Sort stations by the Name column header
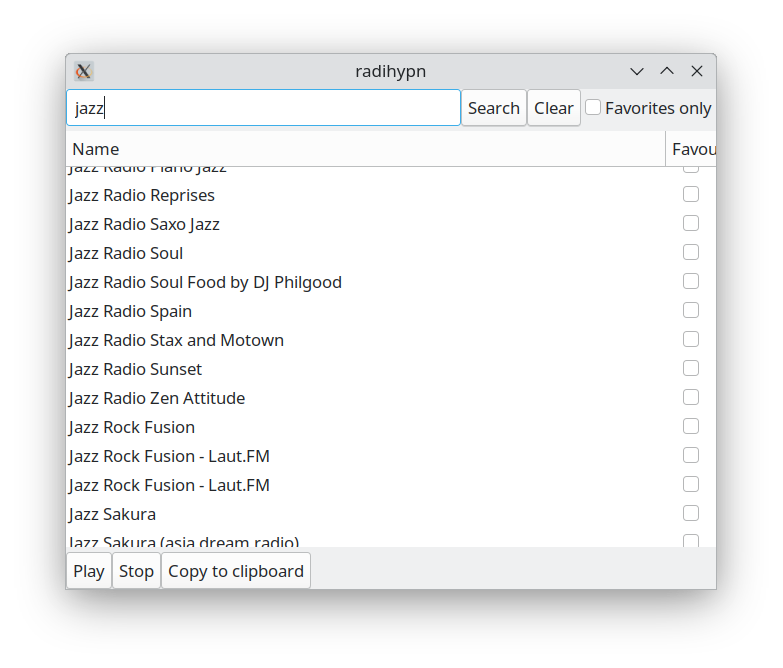783x668 pixels. point(365,149)
